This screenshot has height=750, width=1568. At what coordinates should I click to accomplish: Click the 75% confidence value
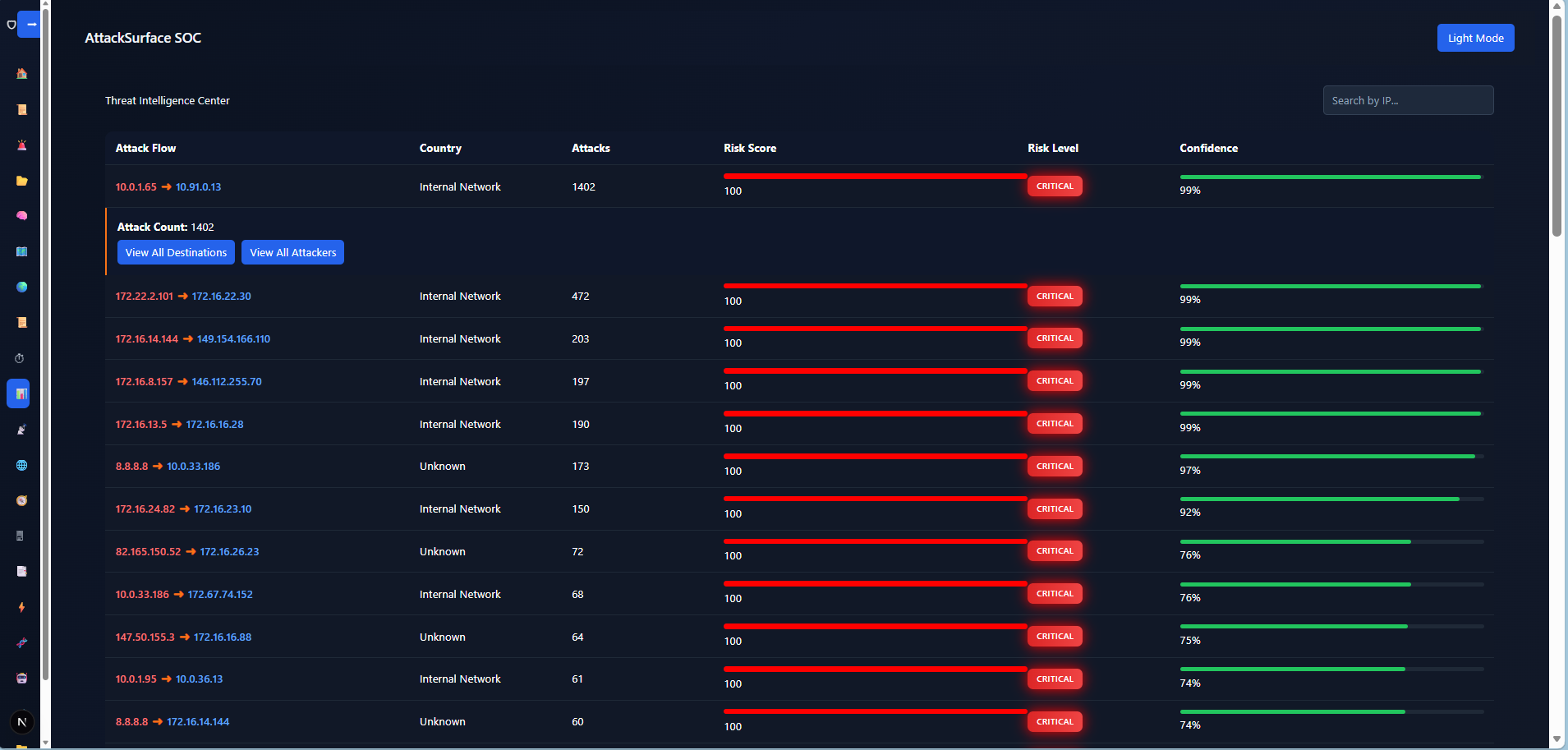click(1189, 641)
